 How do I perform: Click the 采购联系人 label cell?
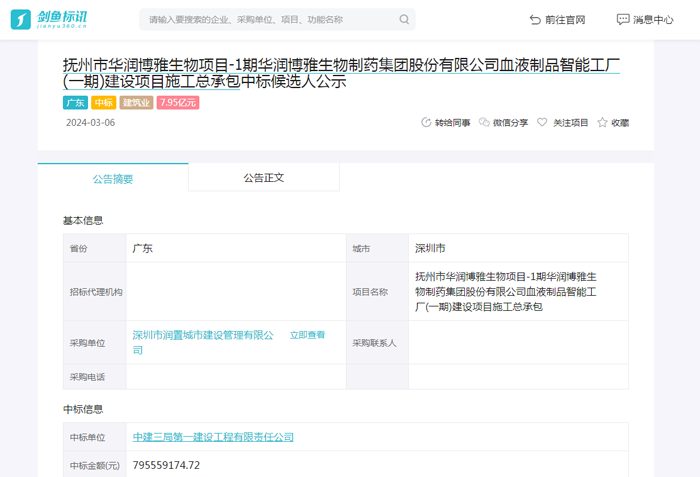pyautogui.click(x=377, y=343)
